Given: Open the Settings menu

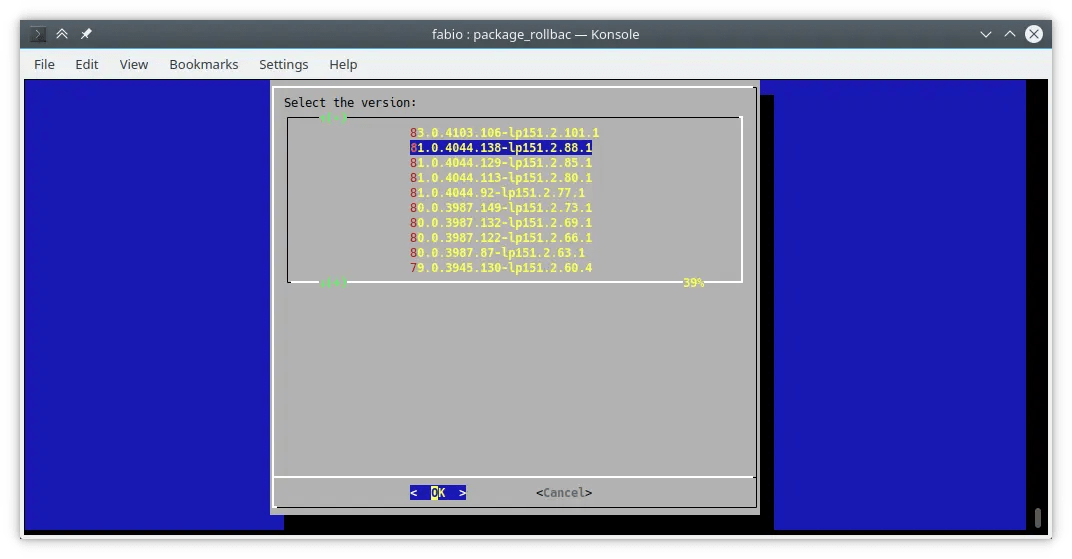Looking at the screenshot, I should [x=284, y=64].
